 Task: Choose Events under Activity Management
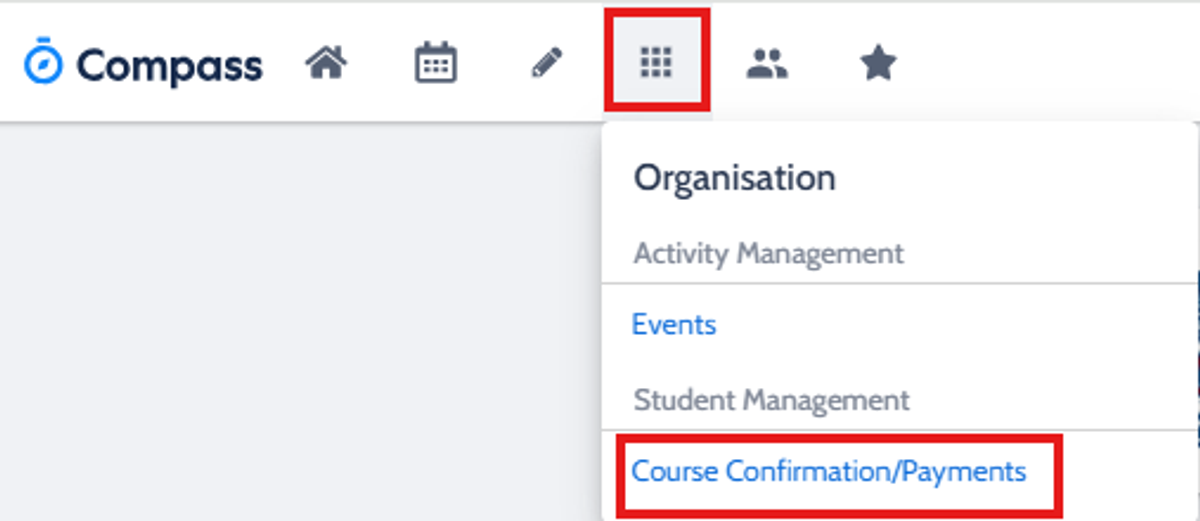(674, 324)
